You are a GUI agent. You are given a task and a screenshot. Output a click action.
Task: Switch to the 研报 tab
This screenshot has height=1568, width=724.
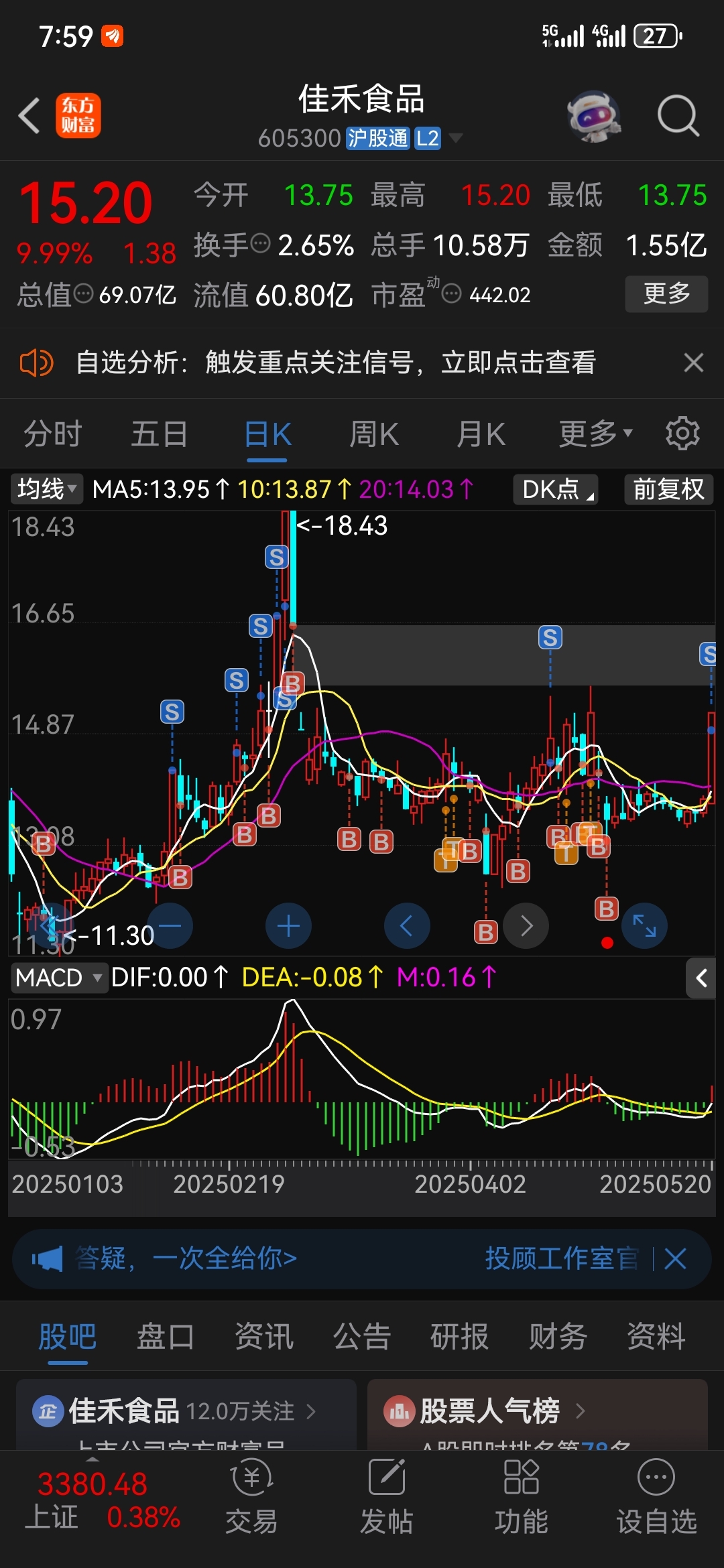pyautogui.click(x=459, y=1337)
